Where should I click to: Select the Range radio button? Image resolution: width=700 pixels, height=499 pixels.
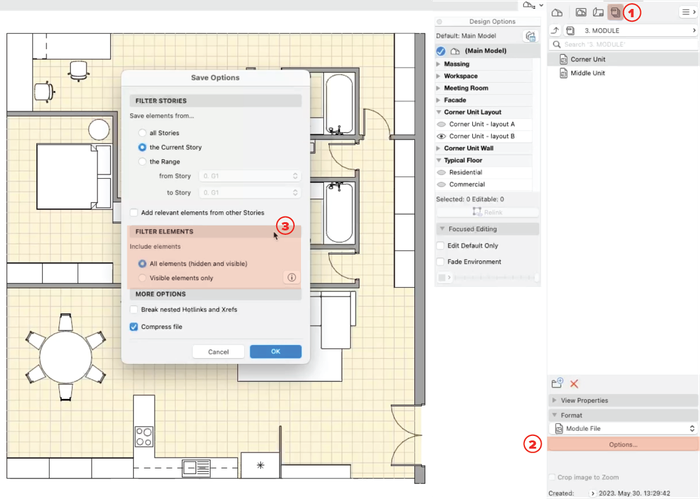(x=142, y=162)
